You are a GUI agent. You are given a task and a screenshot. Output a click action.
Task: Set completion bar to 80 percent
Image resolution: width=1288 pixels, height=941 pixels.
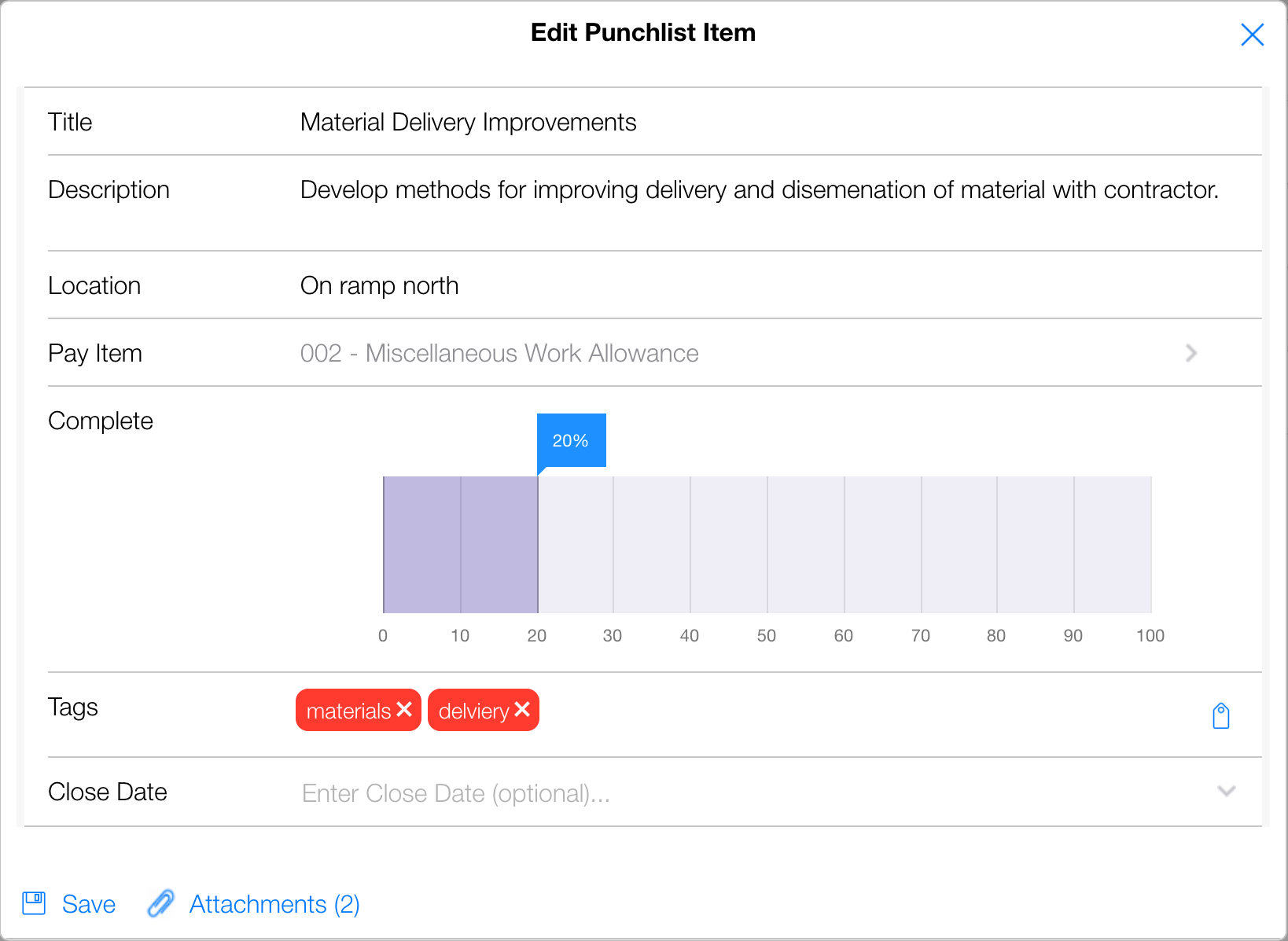coord(997,544)
